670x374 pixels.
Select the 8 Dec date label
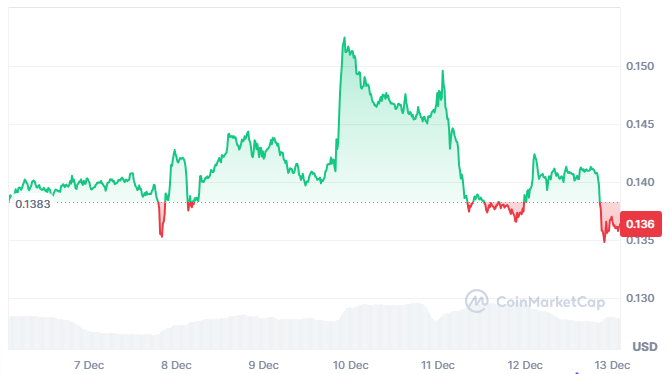coord(176,365)
